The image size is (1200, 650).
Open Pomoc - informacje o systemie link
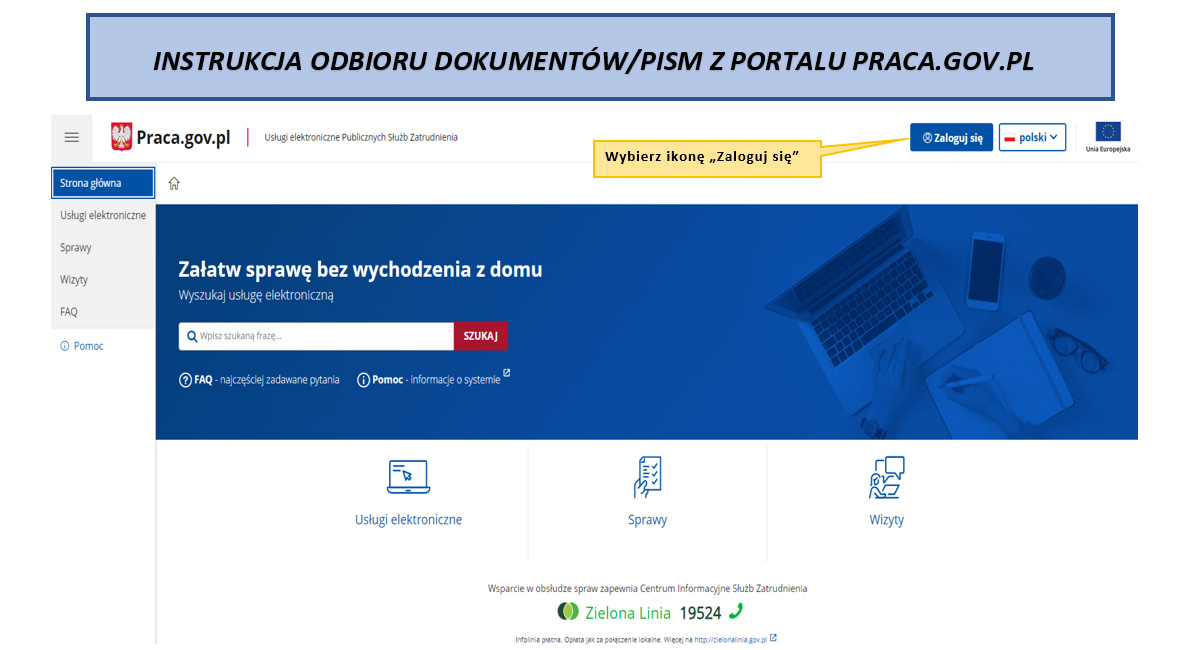point(434,379)
